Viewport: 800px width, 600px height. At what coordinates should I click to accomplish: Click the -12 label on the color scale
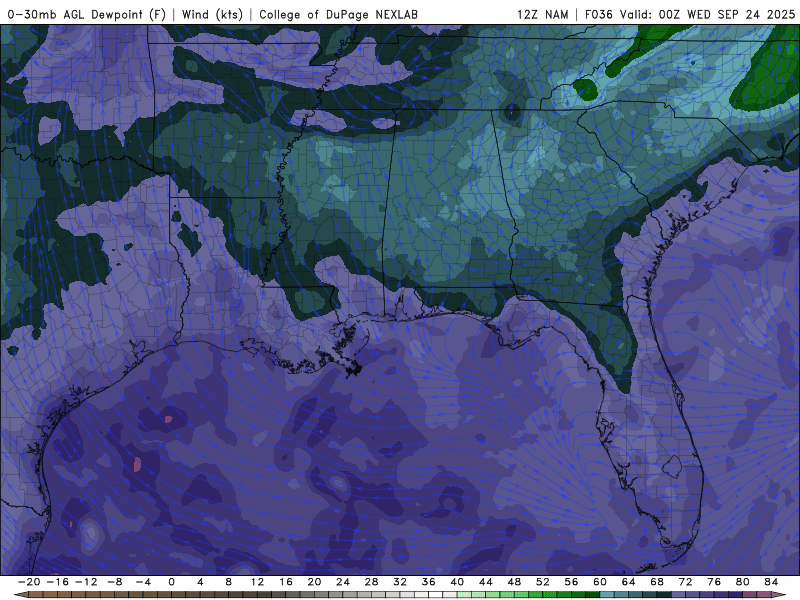[x=86, y=582]
